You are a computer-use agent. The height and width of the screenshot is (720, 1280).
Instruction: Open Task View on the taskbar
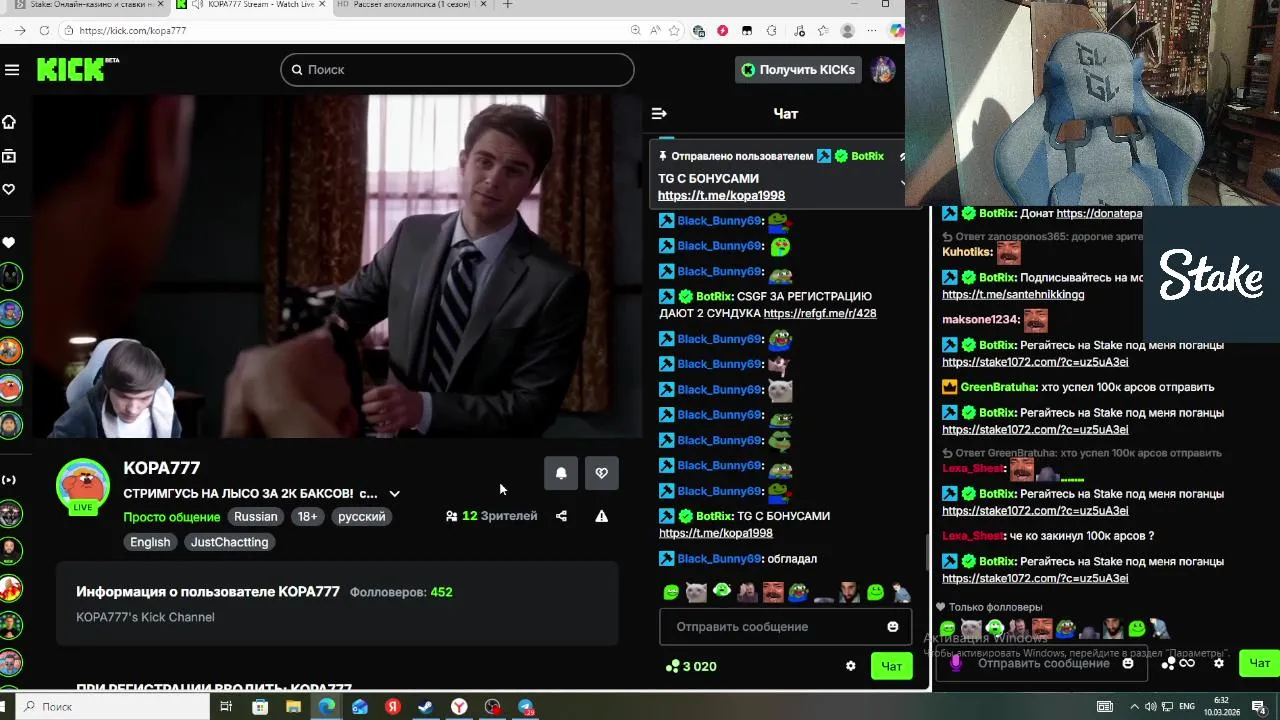click(x=226, y=706)
